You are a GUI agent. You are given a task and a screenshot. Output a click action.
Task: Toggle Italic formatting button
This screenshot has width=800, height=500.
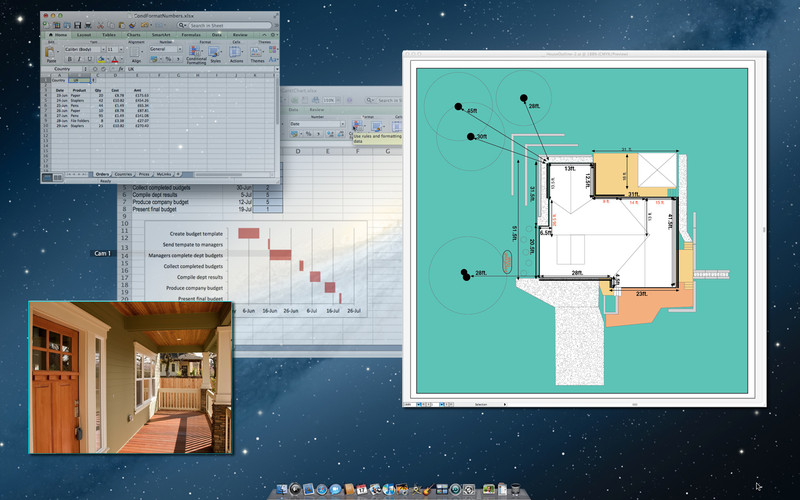79,59
